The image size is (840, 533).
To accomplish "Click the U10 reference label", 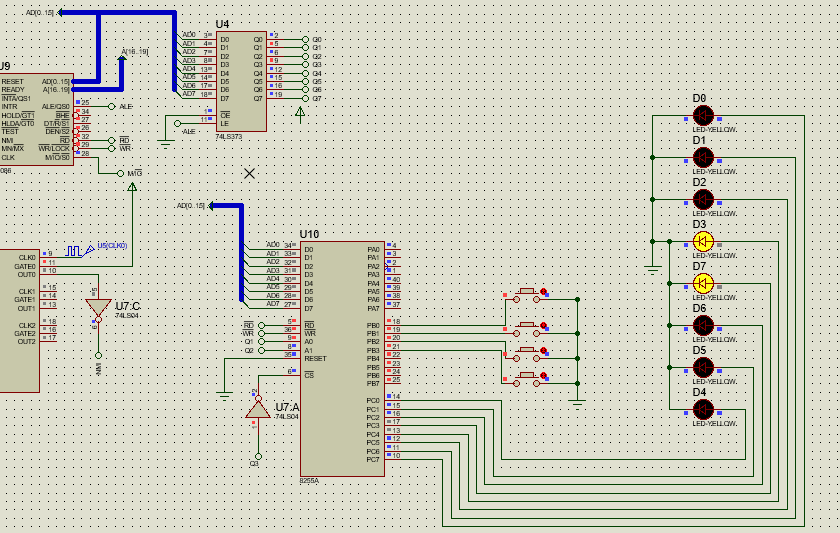I will pyautogui.click(x=309, y=234).
